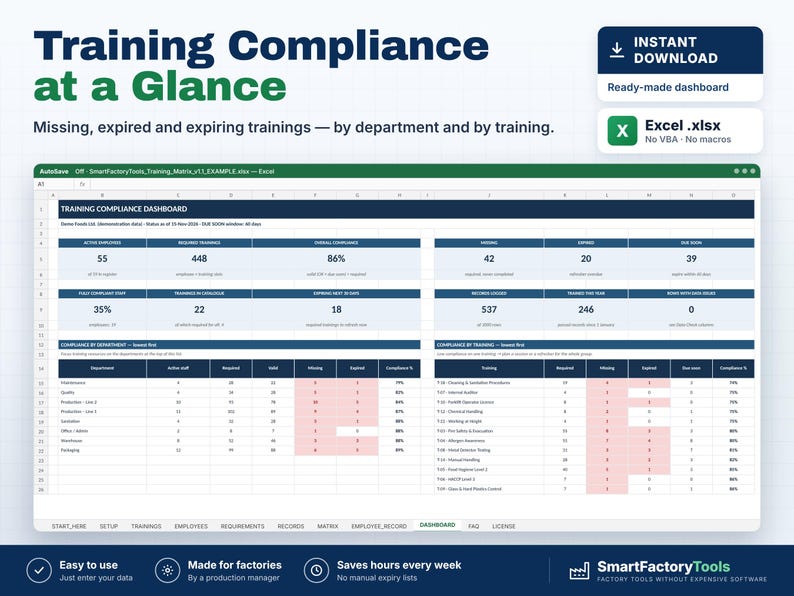Click the fx insert function icon
794x596 pixels.
(83, 184)
